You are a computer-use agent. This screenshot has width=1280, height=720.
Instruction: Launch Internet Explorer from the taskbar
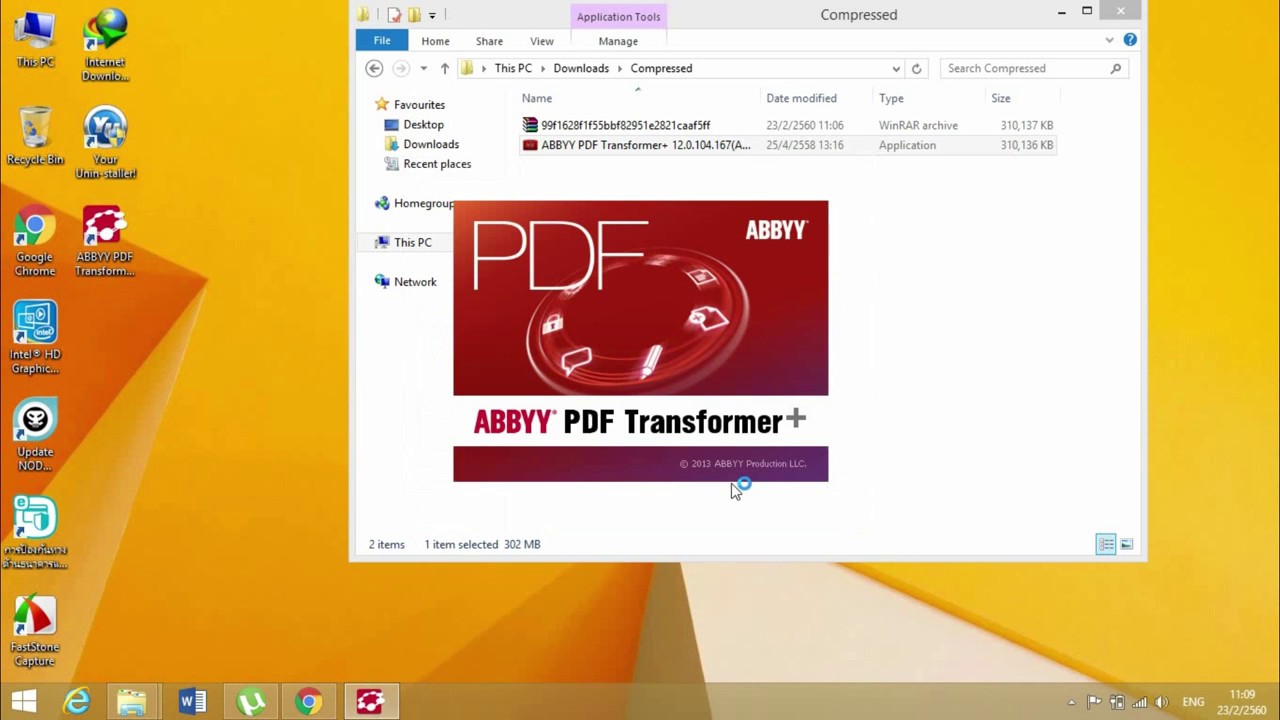77,702
